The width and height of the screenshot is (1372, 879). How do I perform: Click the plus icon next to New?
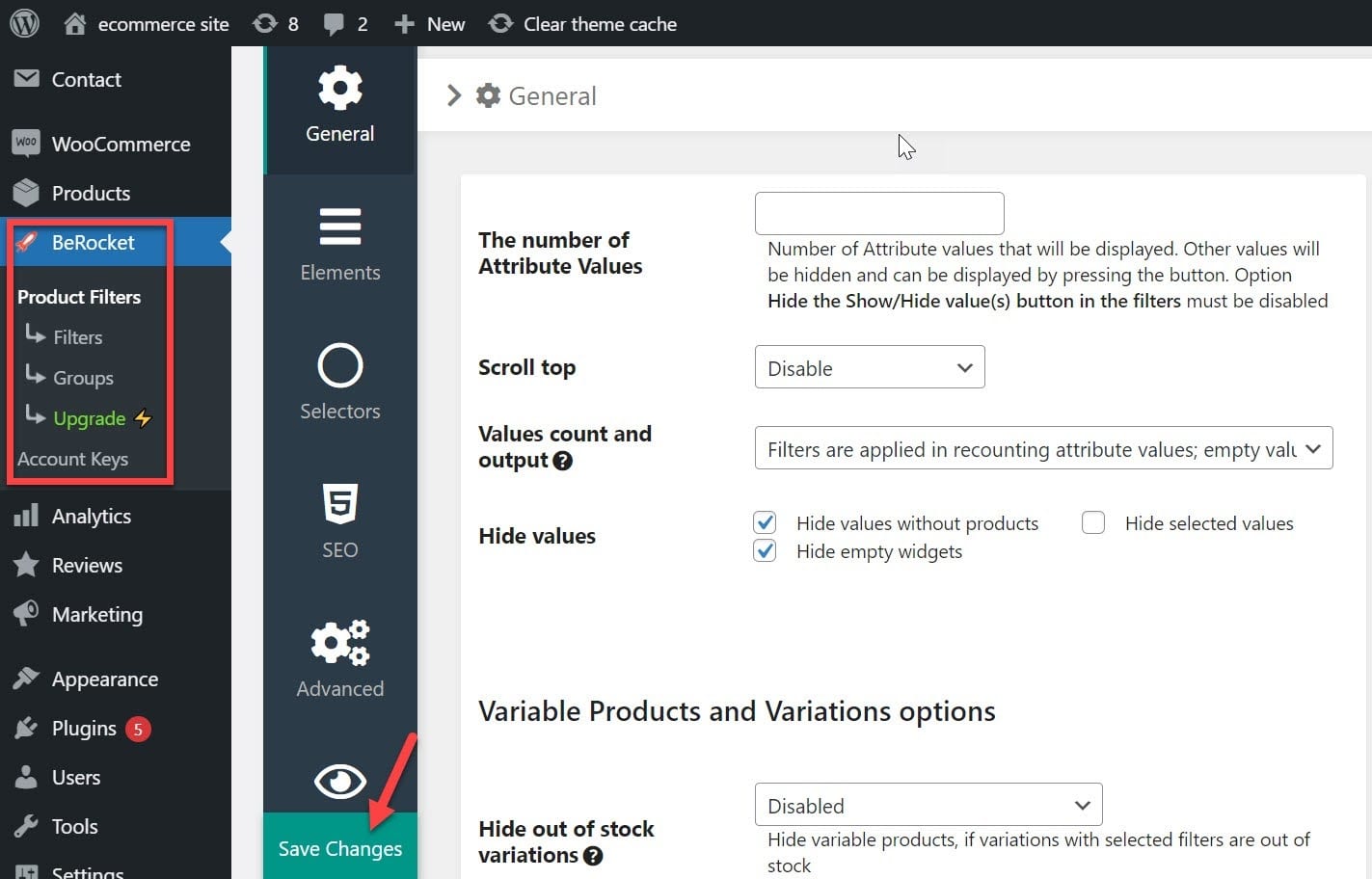(x=405, y=24)
